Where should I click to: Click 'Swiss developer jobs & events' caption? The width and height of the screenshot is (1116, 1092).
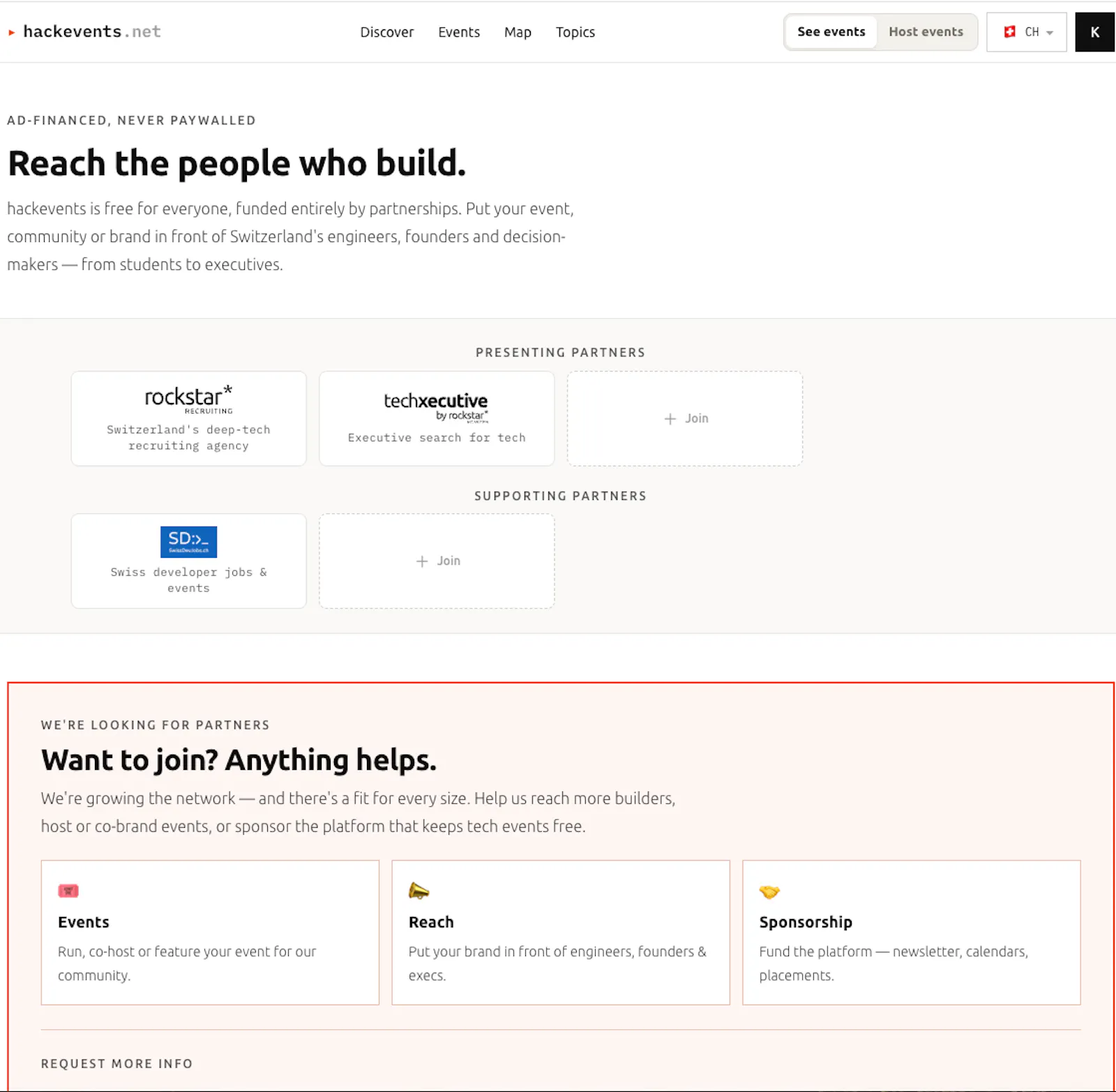188,580
